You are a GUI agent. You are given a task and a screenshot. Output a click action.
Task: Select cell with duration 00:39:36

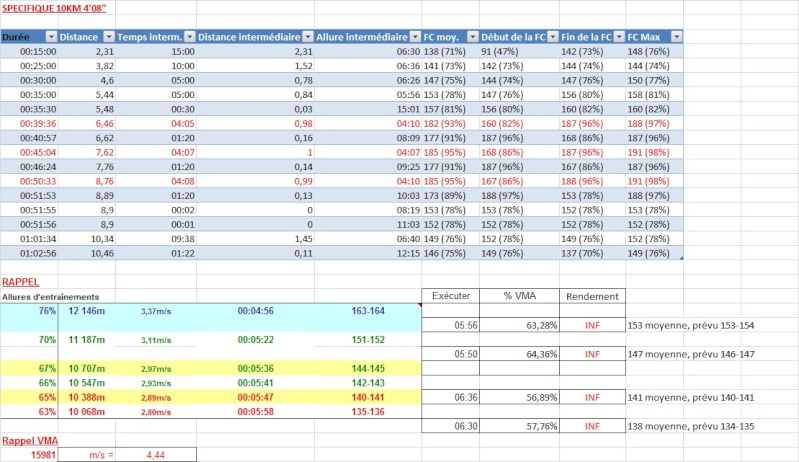point(30,123)
